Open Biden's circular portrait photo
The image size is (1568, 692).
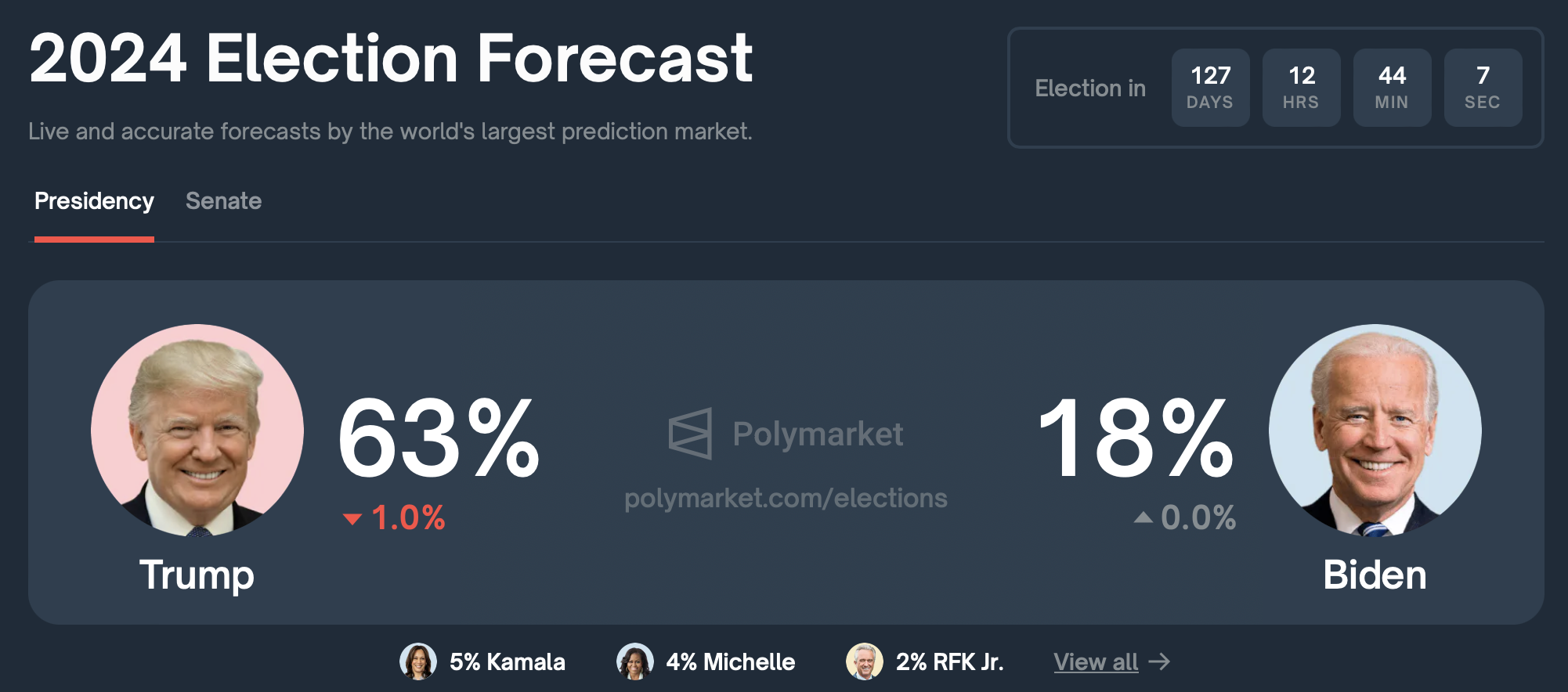[1375, 431]
